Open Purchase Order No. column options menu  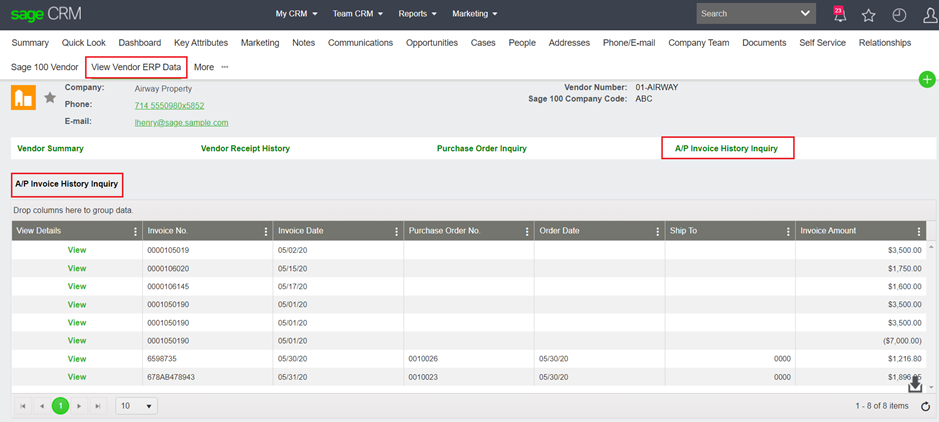(x=528, y=232)
